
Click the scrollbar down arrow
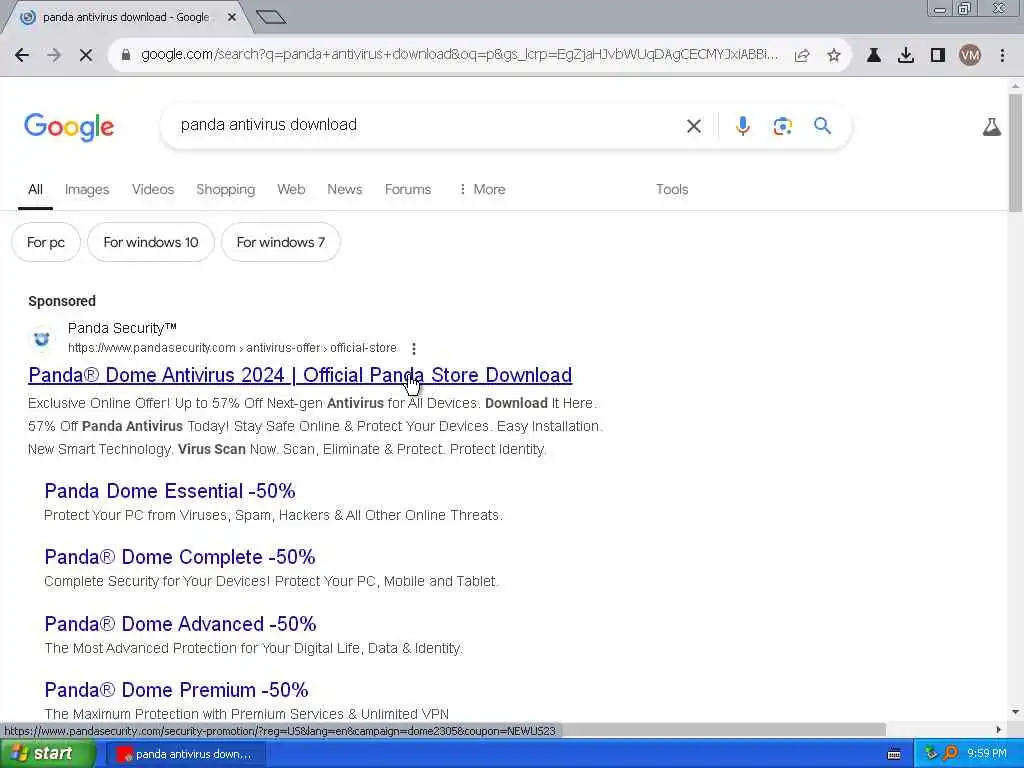[x=1015, y=712]
